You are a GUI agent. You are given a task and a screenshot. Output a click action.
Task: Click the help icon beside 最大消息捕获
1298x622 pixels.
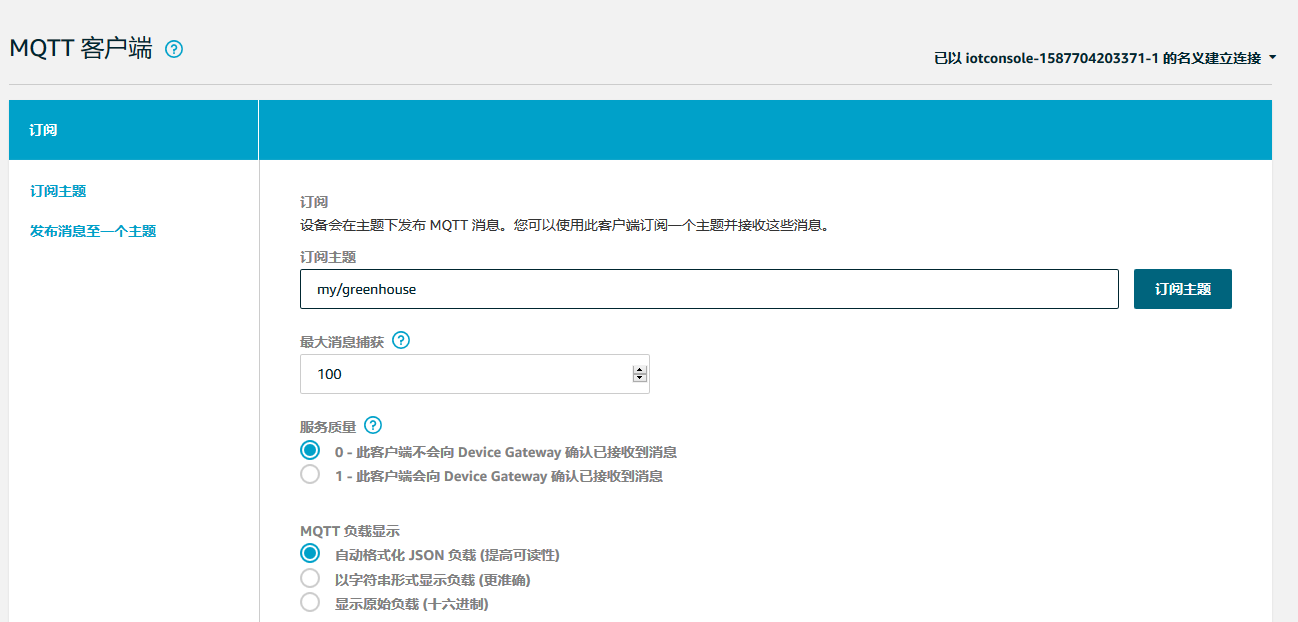(x=401, y=340)
